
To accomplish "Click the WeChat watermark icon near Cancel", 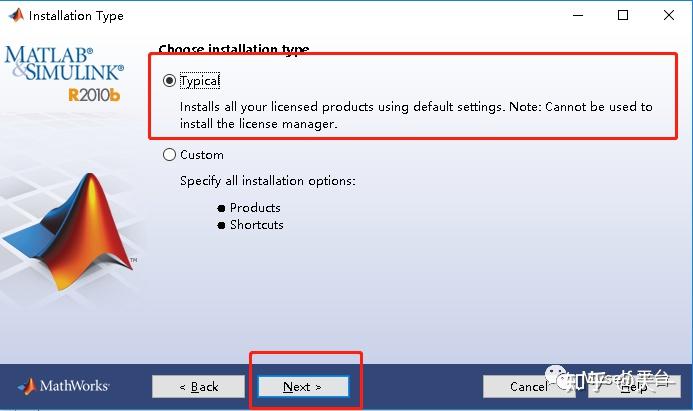I will click(x=557, y=378).
